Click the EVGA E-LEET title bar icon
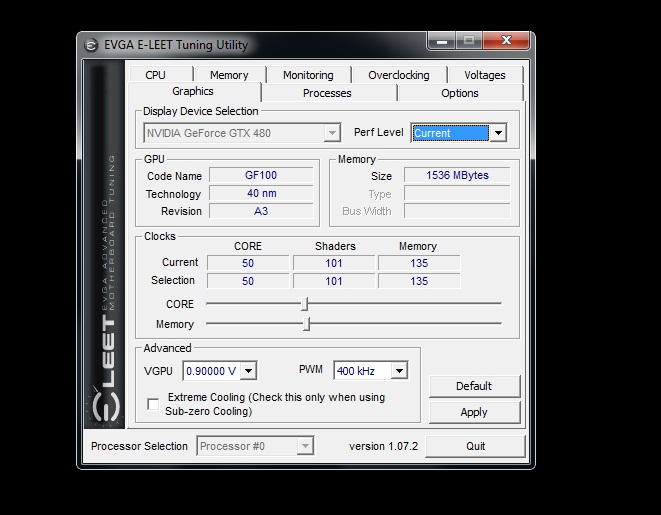Screen dimensions: 661x515 click(90, 44)
